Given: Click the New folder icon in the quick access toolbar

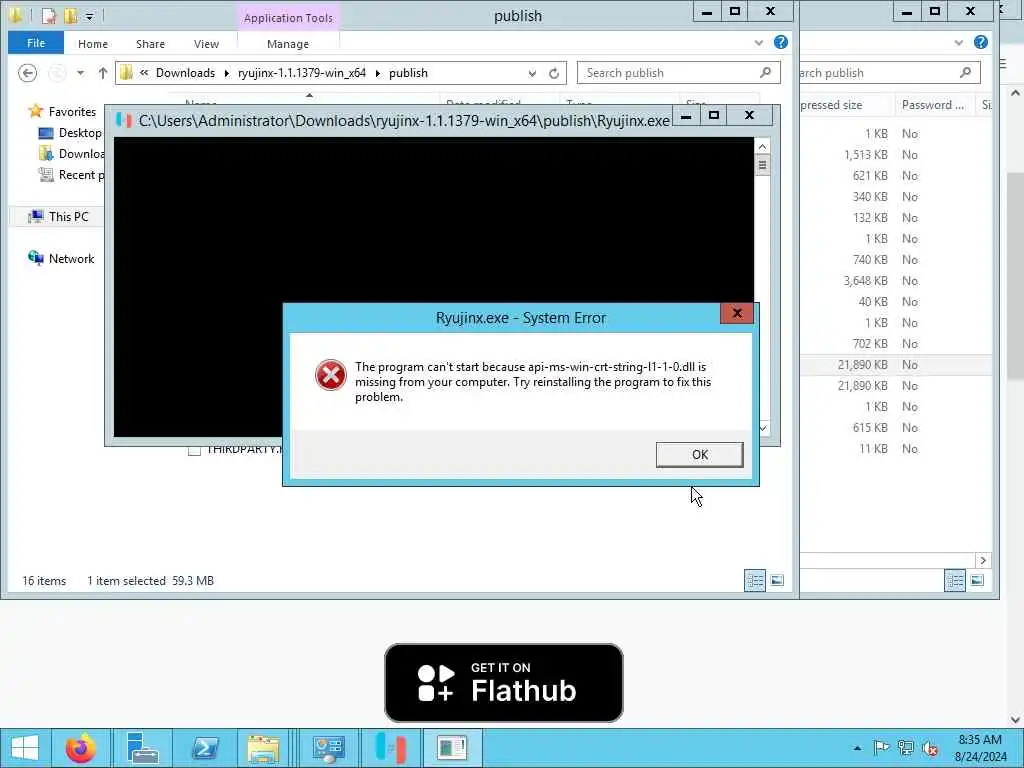Looking at the screenshot, I should [x=71, y=15].
